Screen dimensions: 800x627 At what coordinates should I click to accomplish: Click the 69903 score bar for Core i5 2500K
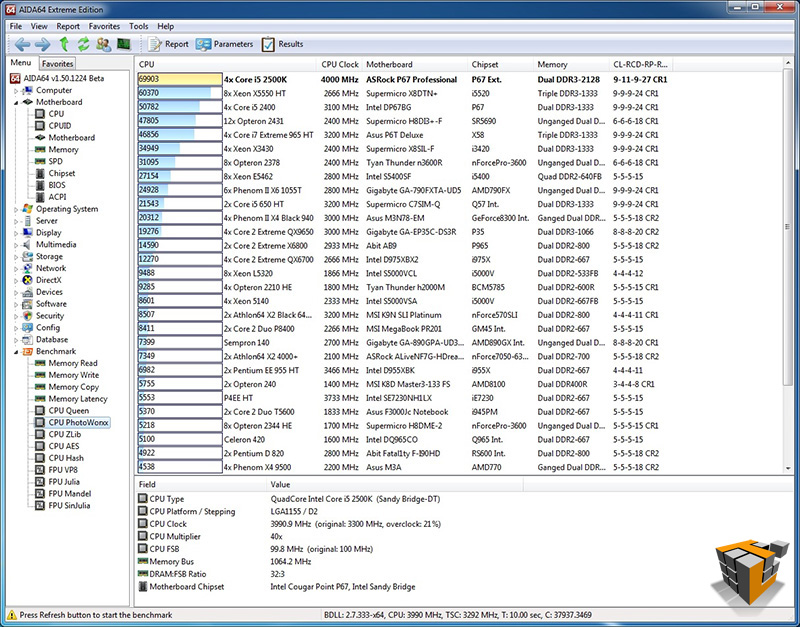180,79
